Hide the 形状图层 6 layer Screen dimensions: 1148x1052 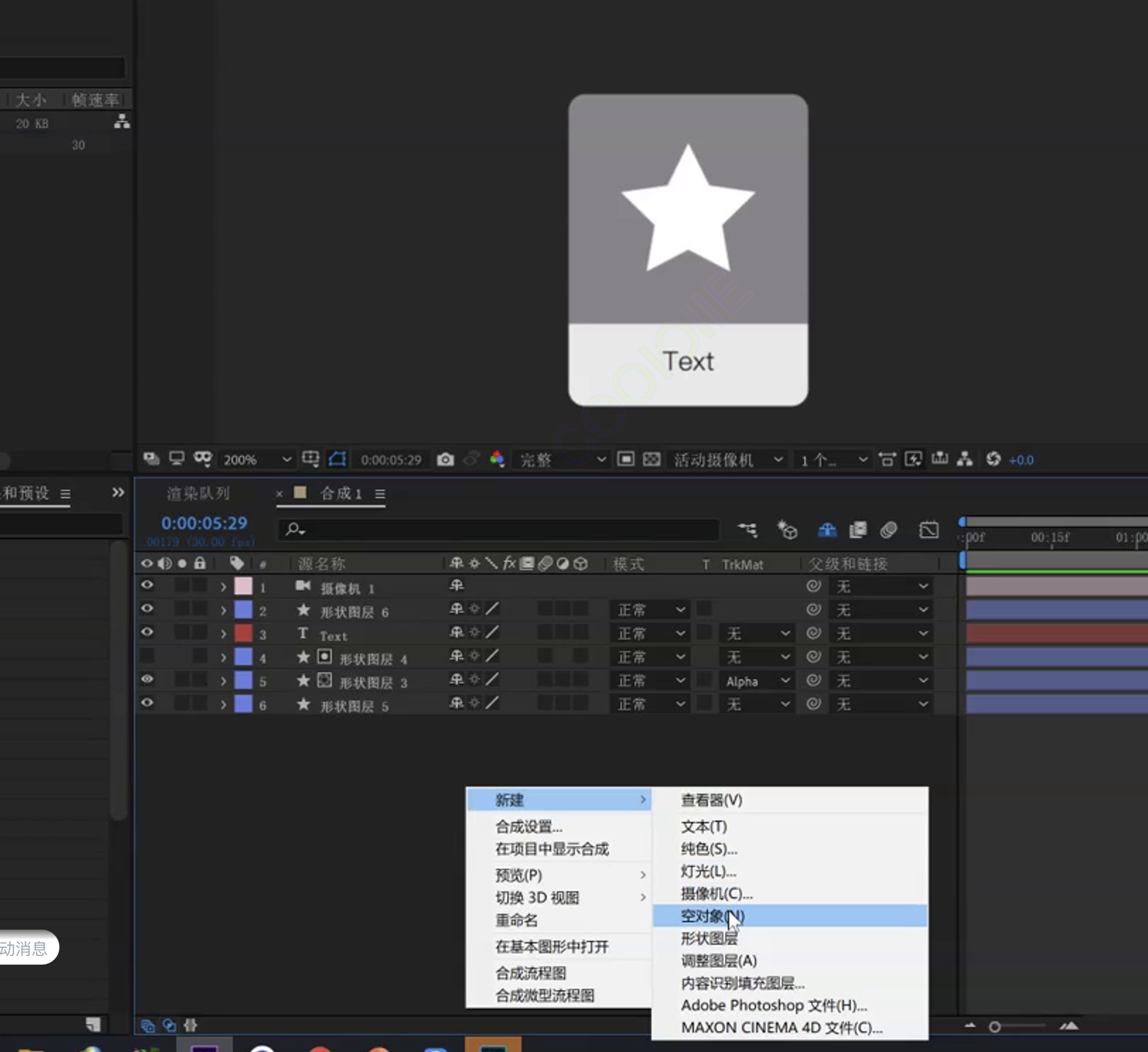coord(147,609)
